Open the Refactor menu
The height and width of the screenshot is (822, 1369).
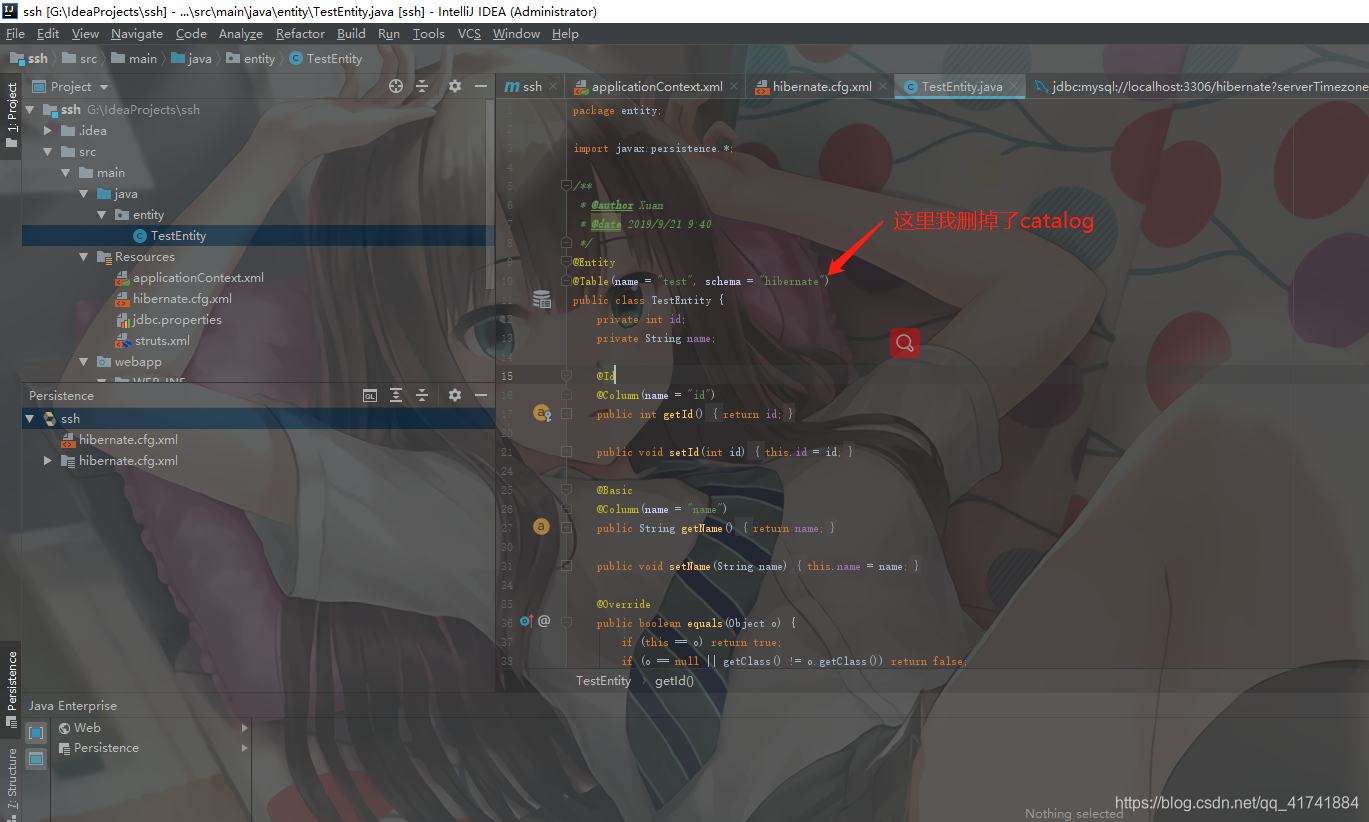[x=300, y=34]
